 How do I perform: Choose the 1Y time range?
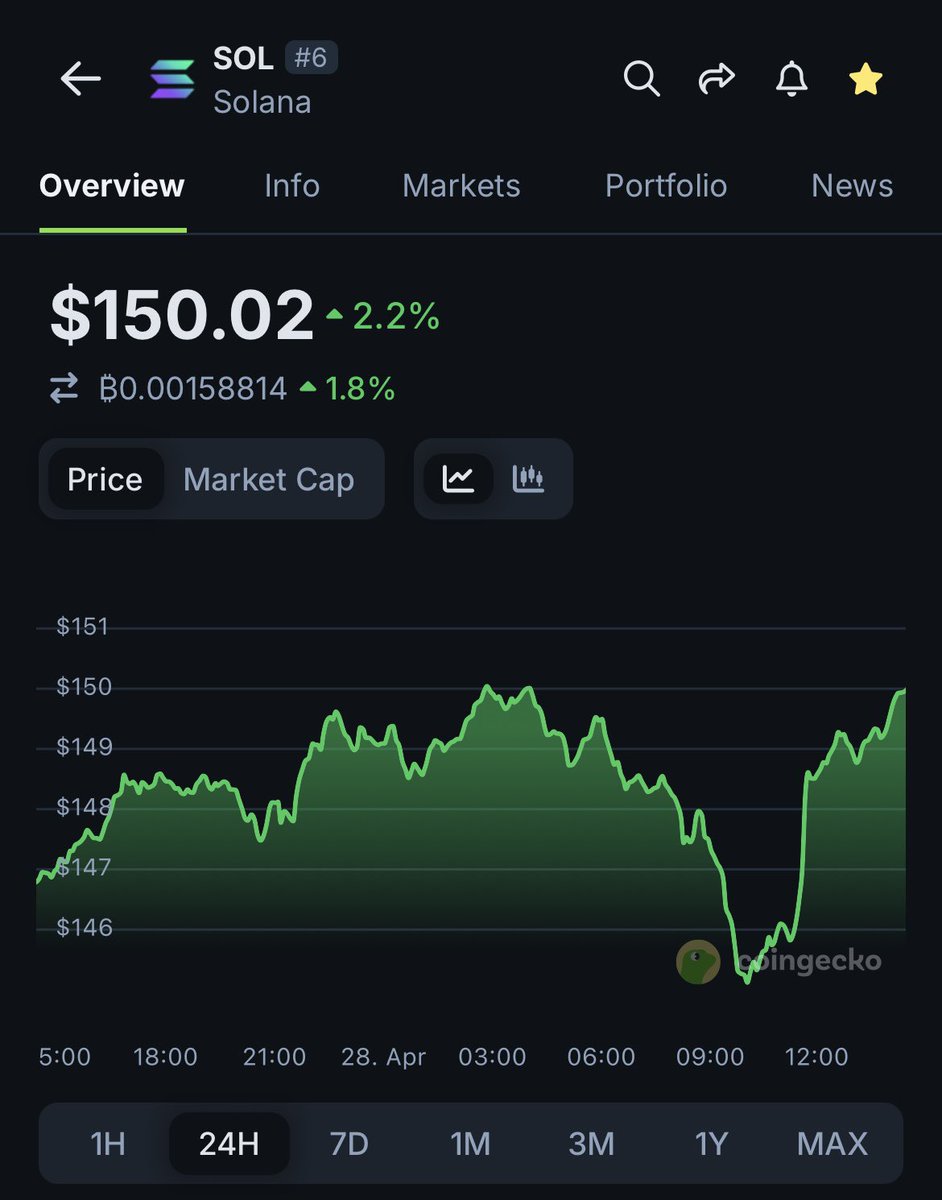[711, 1144]
